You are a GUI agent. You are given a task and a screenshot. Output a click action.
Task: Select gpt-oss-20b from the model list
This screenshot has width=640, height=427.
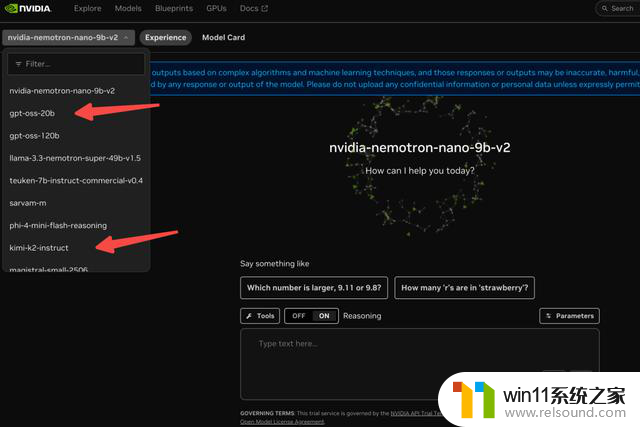(x=76, y=113)
